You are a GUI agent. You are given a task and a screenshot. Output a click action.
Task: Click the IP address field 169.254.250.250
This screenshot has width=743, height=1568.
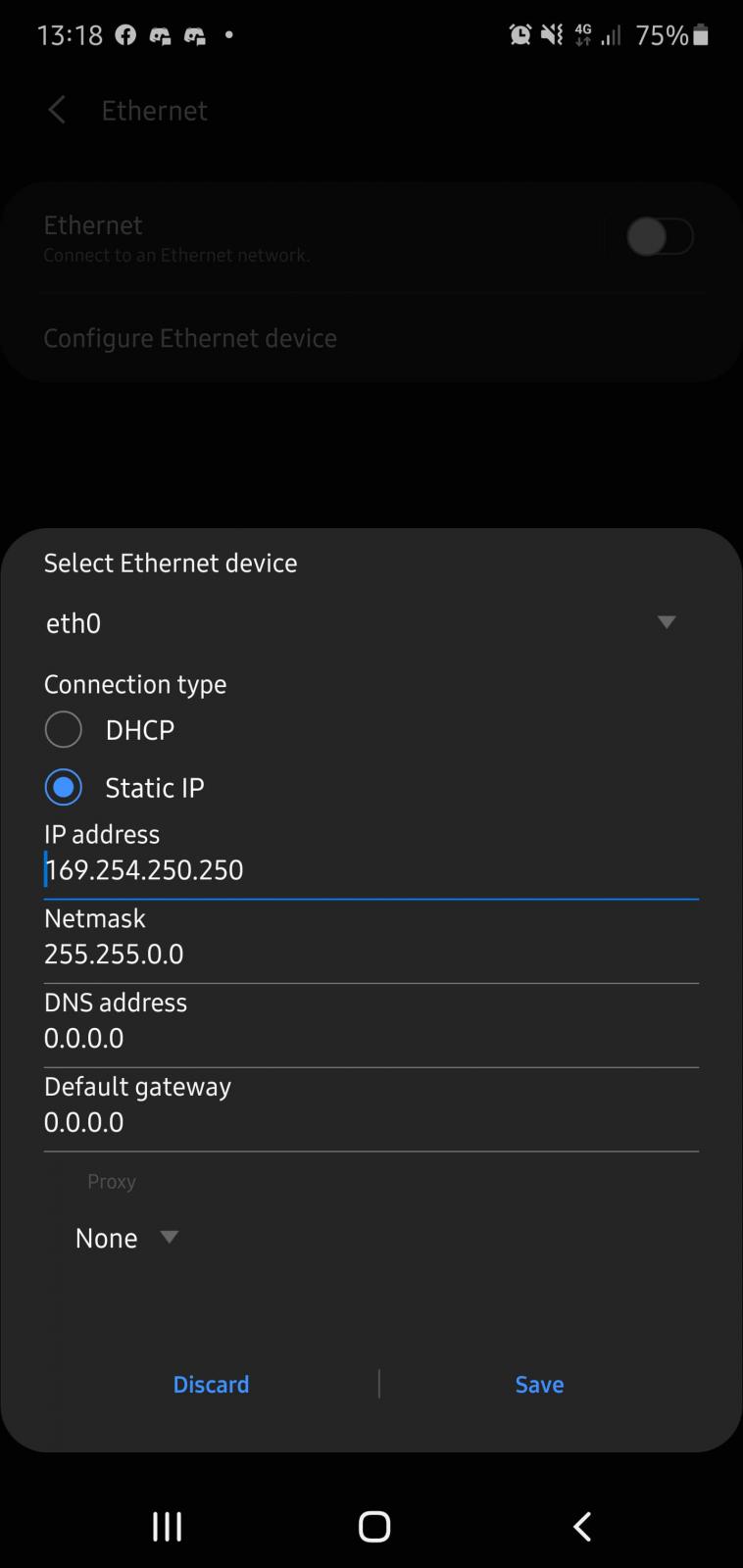point(371,870)
